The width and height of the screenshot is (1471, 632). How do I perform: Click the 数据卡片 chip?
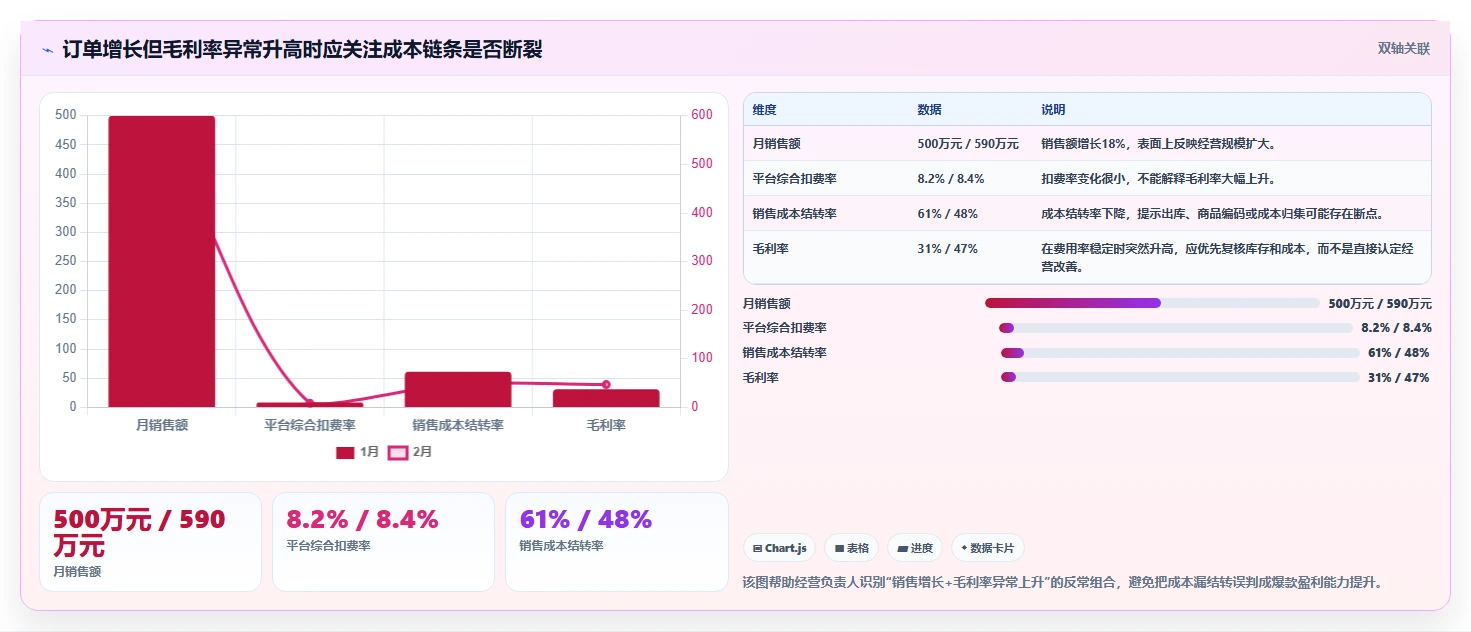click(988, 548)
